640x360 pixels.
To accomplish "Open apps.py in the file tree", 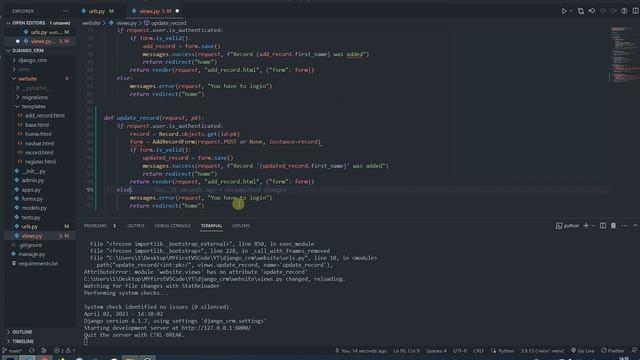I will coord(31,190).
